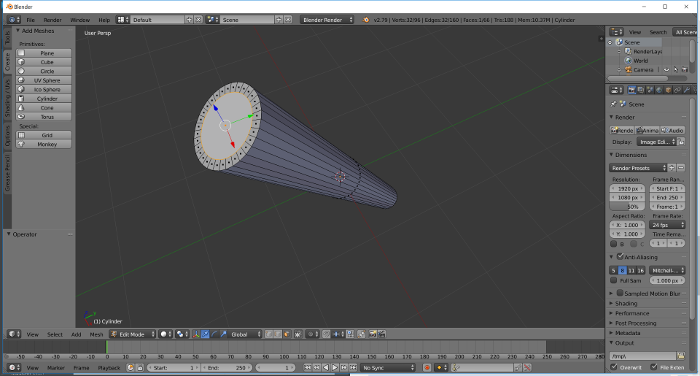Image resolution: width=700 pixels, height=376 pixels.
Task: Toggle Camera visibility eye in outliner
Action: [667, 70]
